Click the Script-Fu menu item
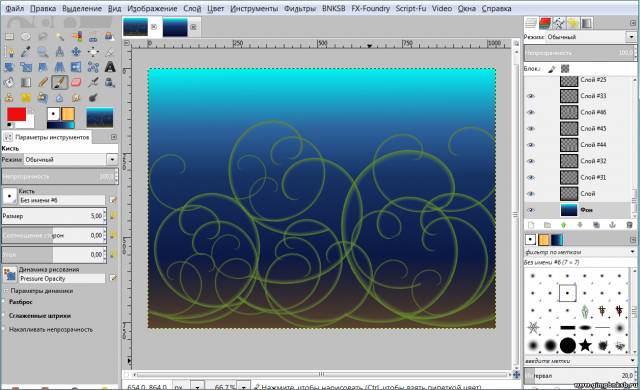Viewport: 640px width, 390px height. click(411, 8)
